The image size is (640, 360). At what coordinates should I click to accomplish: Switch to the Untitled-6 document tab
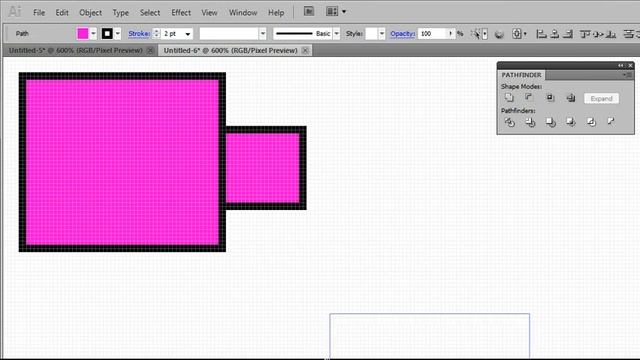click(x=230, y=51)
